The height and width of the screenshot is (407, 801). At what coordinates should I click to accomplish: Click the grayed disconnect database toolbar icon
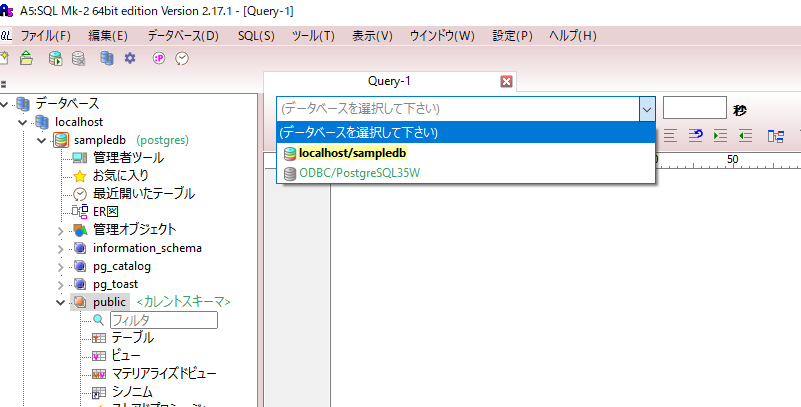coord(78,58)
